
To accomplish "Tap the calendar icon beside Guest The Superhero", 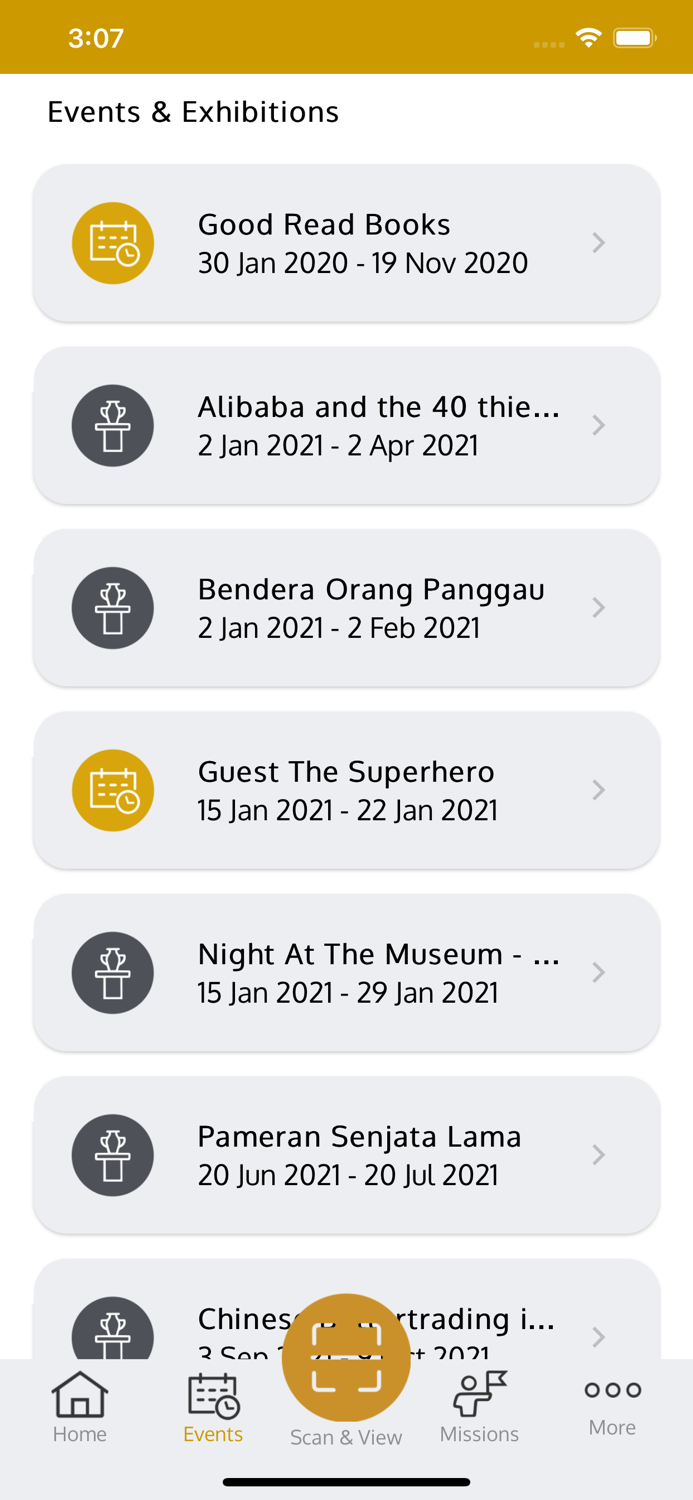I will click(x=113, y=790).
